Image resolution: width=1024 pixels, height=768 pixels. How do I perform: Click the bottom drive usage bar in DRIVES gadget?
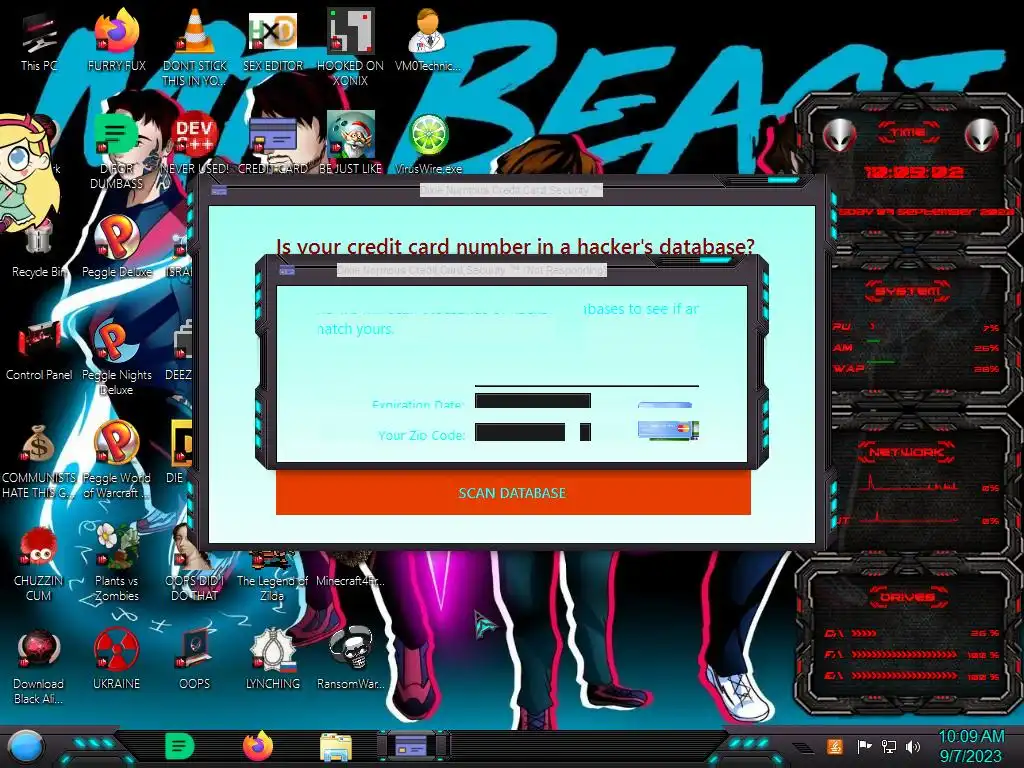click(x=904, y=676)
